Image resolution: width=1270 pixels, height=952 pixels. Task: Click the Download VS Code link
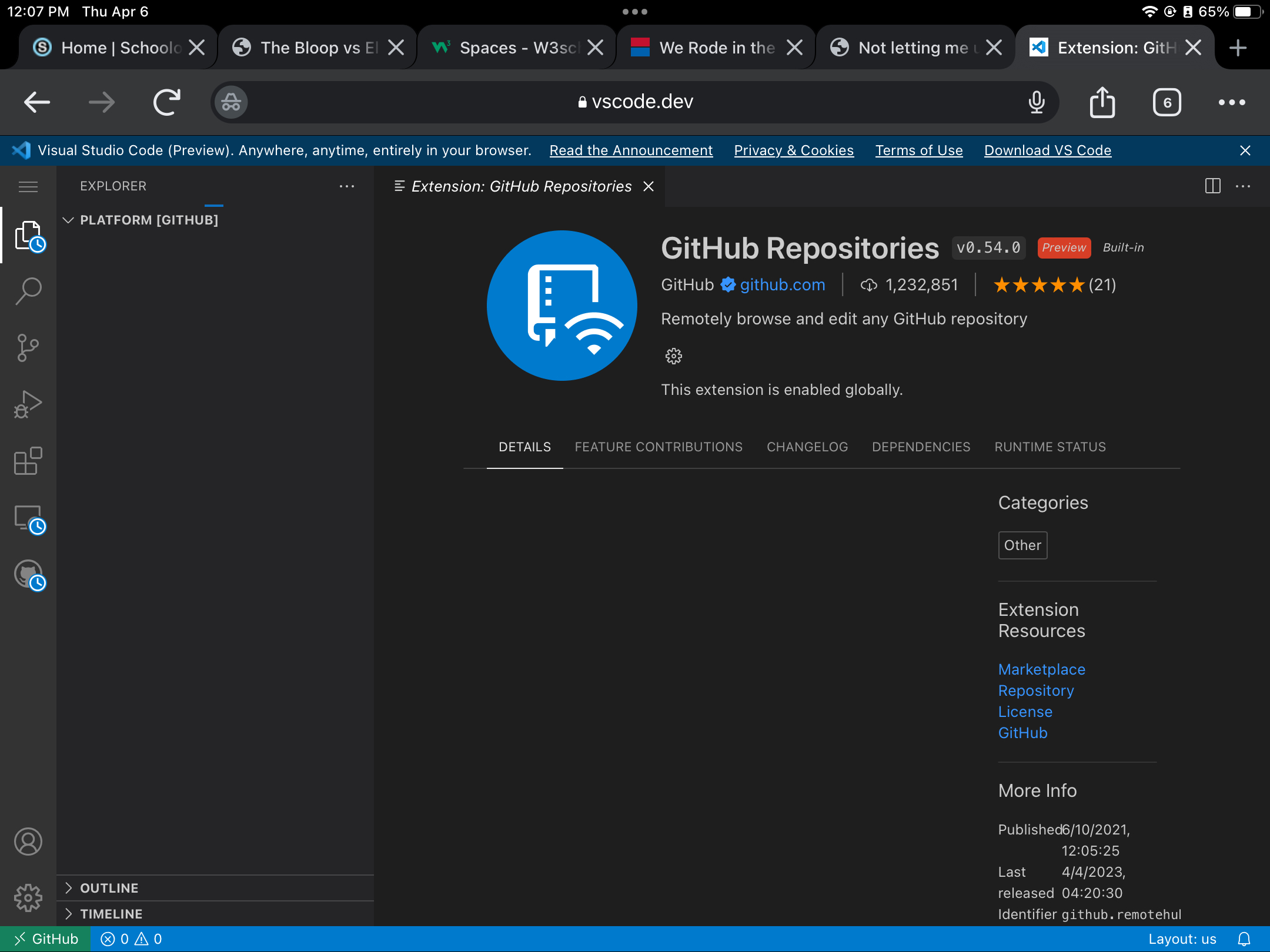coord(1047,150)
